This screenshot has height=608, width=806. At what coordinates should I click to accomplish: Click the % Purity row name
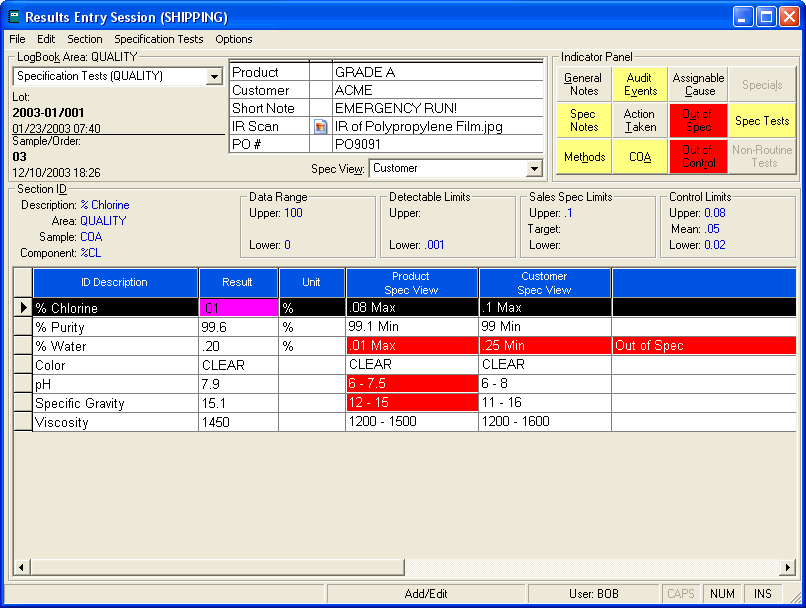[116, 327]
